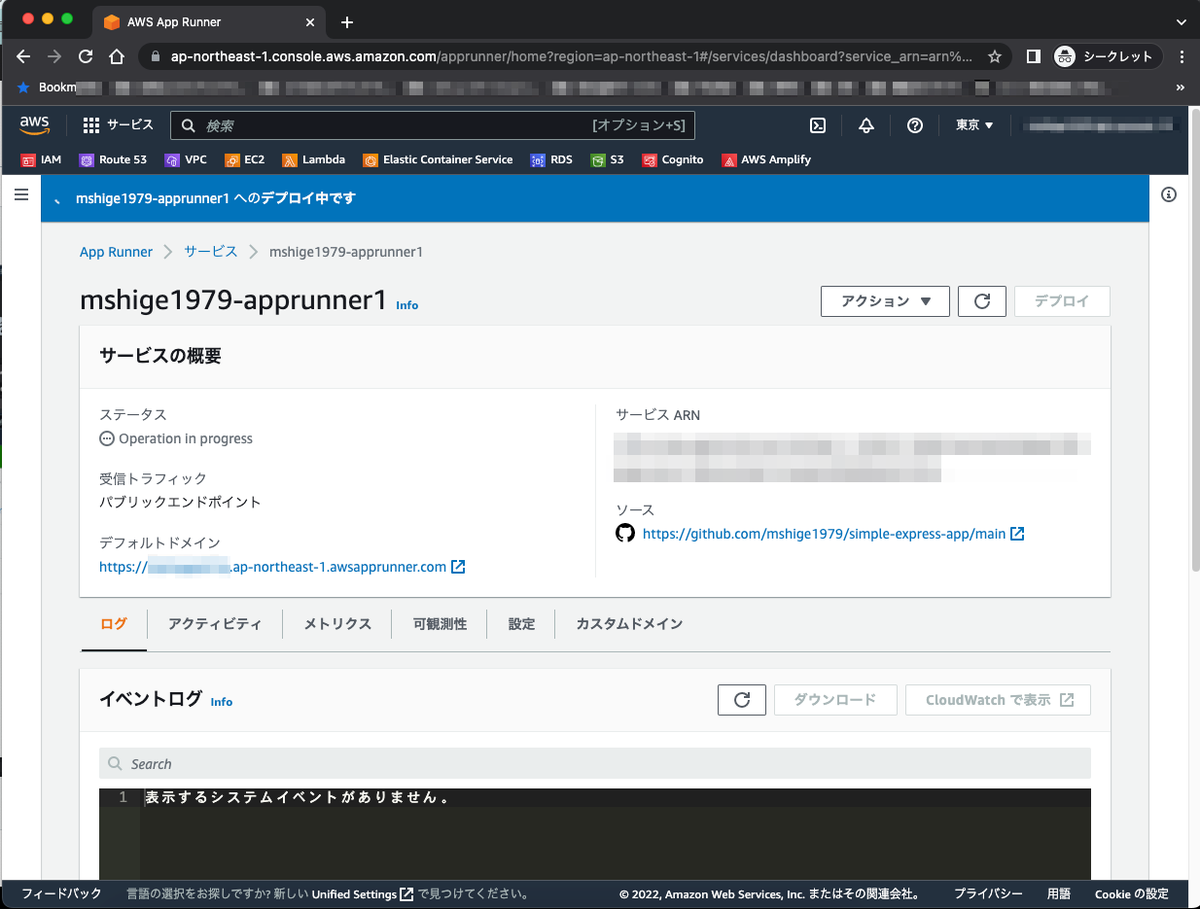Open the 用語 footer link
Screen dimensions: 1200x909
pyautogui.click(x=1059, y=894)
